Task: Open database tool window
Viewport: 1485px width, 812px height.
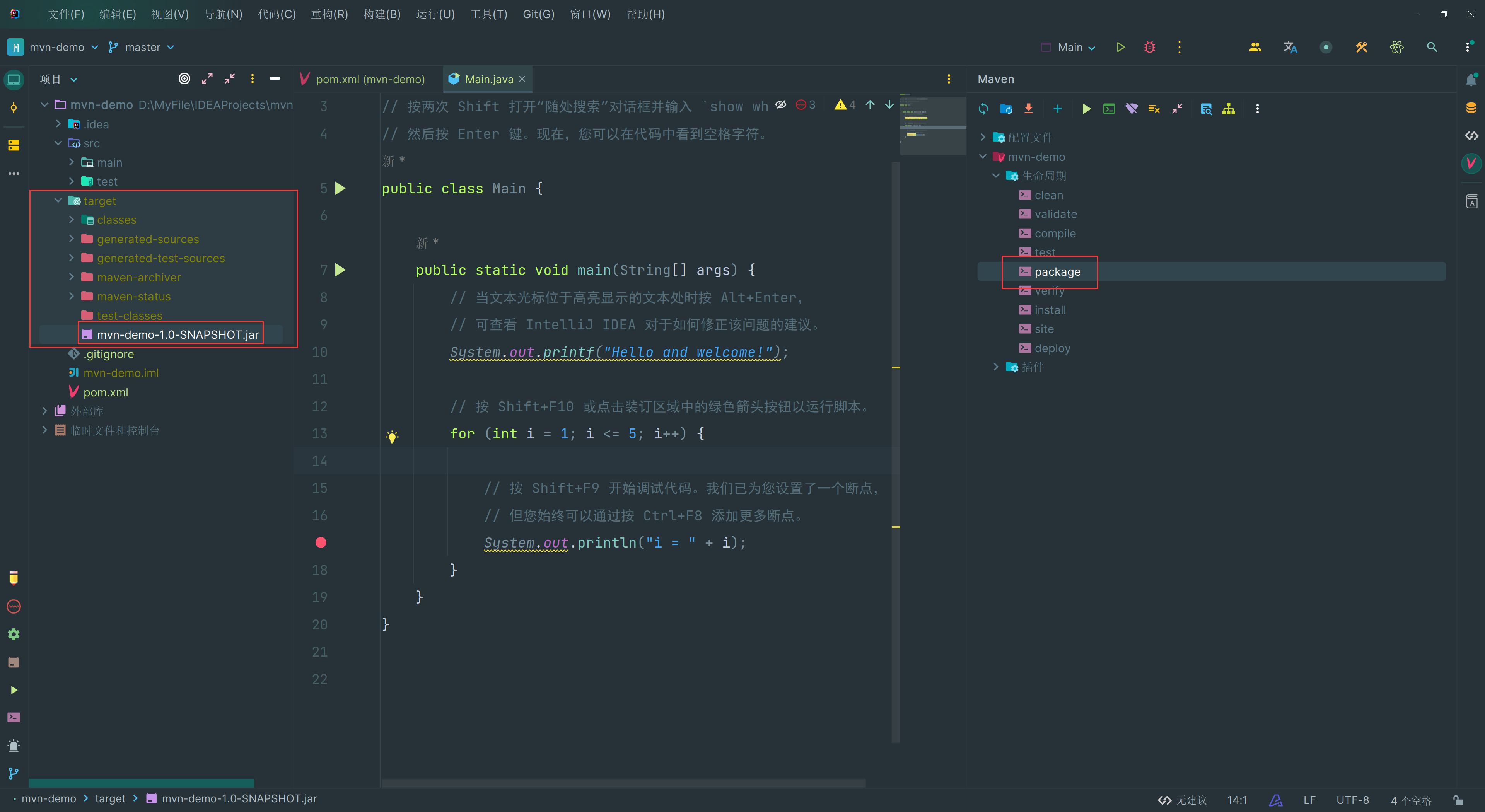Action: point(1471,108)
